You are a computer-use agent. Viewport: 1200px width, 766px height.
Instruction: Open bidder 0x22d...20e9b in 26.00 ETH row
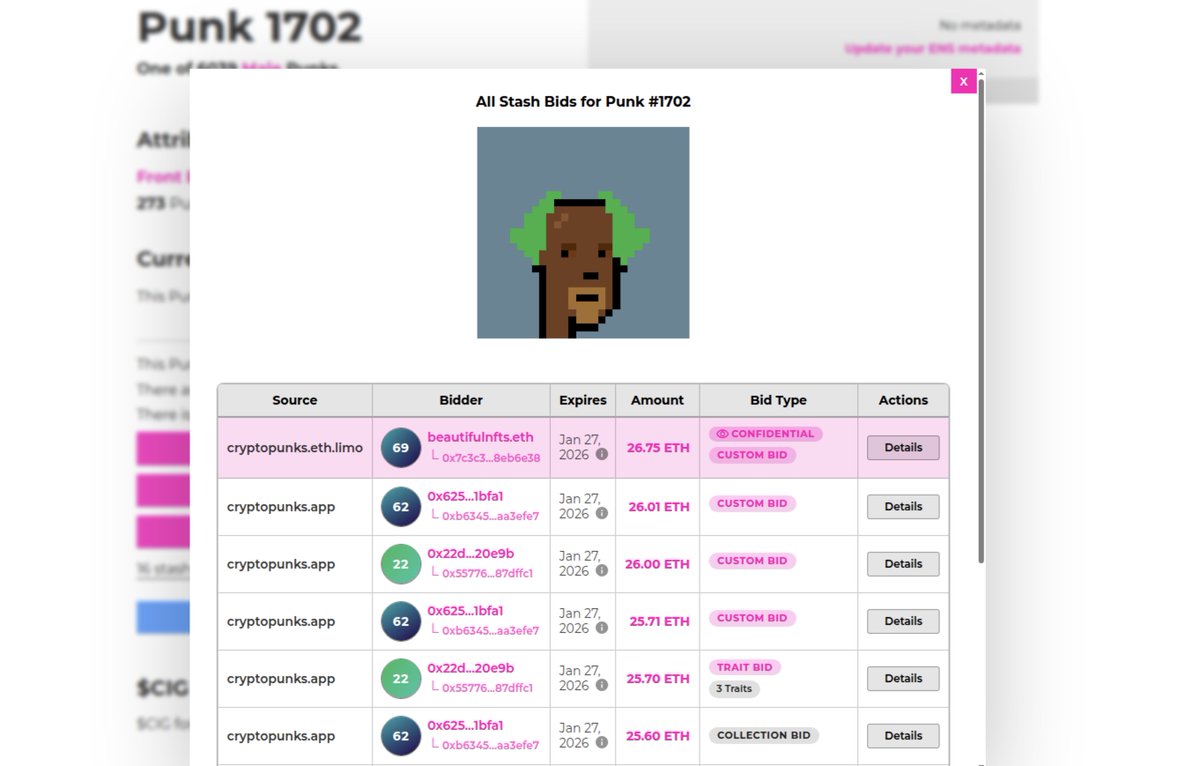(x=470, y=553)
